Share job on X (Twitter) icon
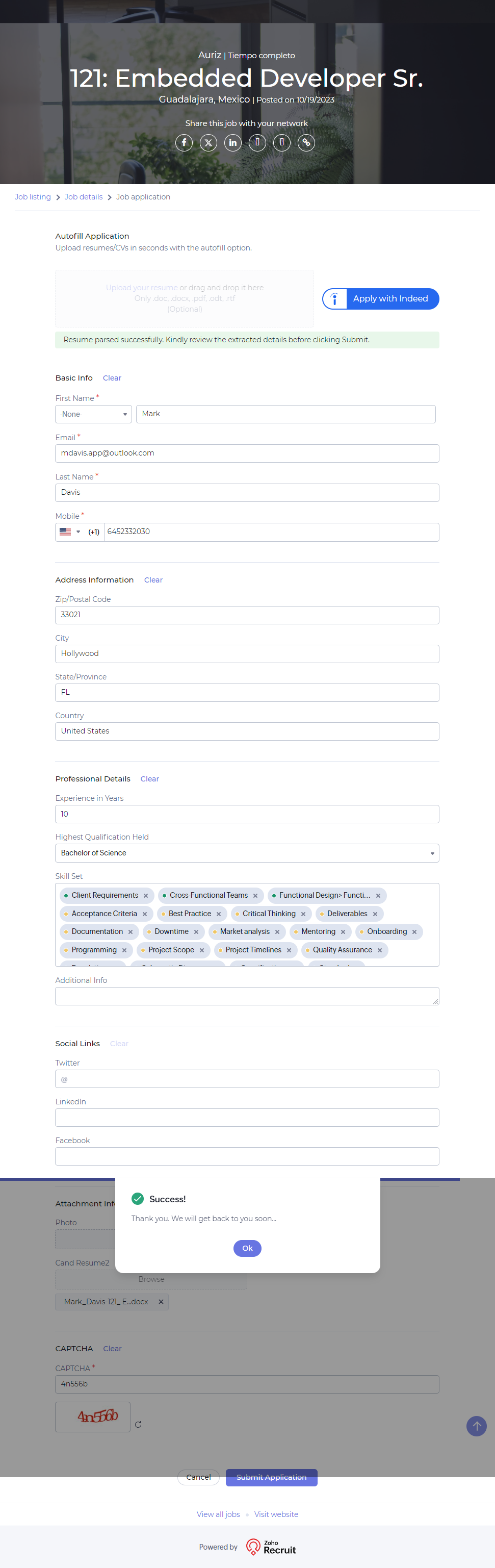Image resolution: width=495 pixels, height=1568 pixels. [209, 142]
